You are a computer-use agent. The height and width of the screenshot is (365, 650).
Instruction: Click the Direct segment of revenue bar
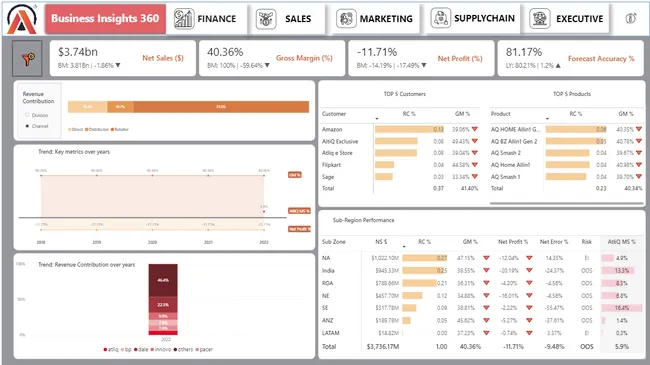tap(87, 107)
